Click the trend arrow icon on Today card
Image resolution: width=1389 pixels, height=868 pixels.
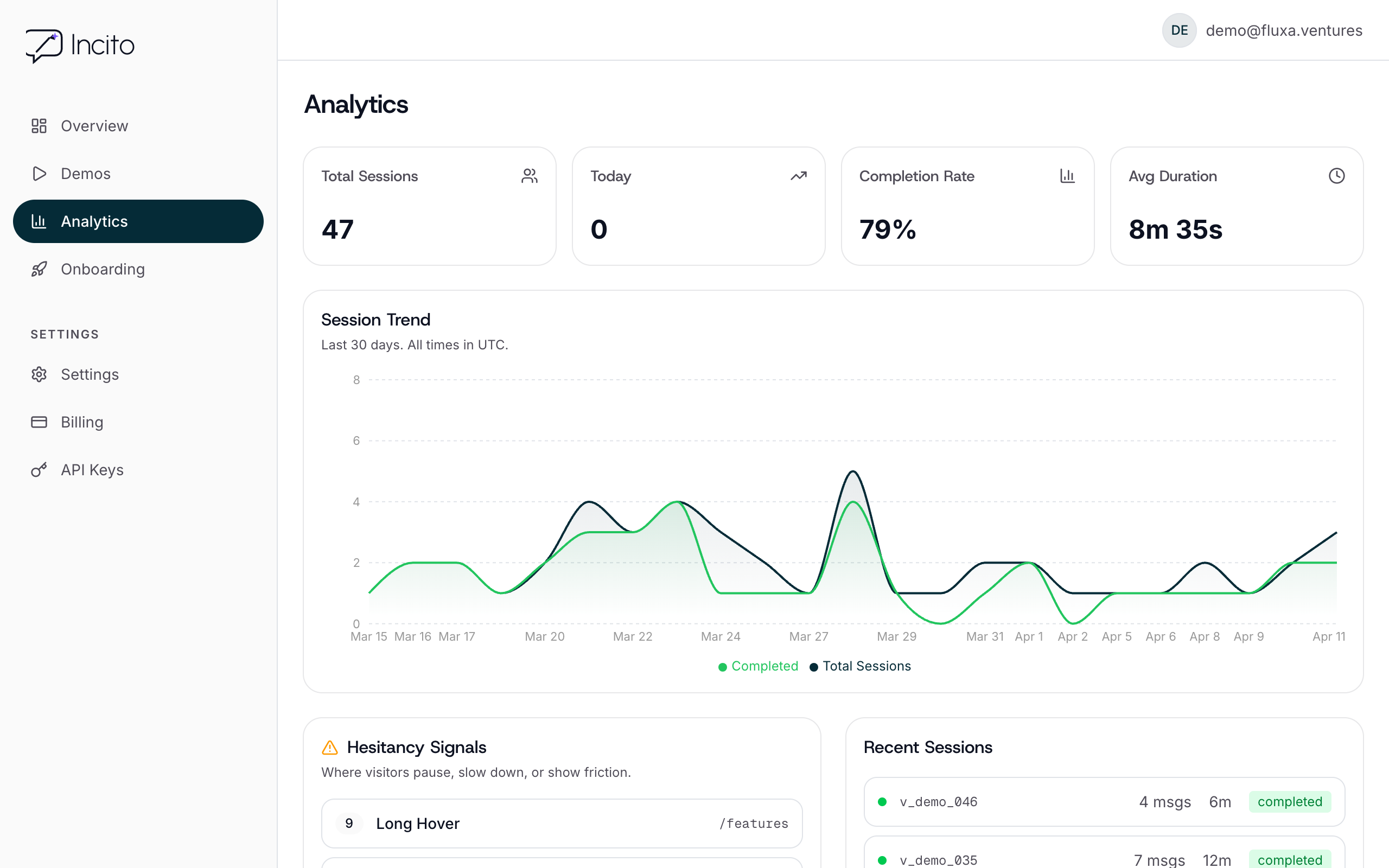(x=798, y=176)
